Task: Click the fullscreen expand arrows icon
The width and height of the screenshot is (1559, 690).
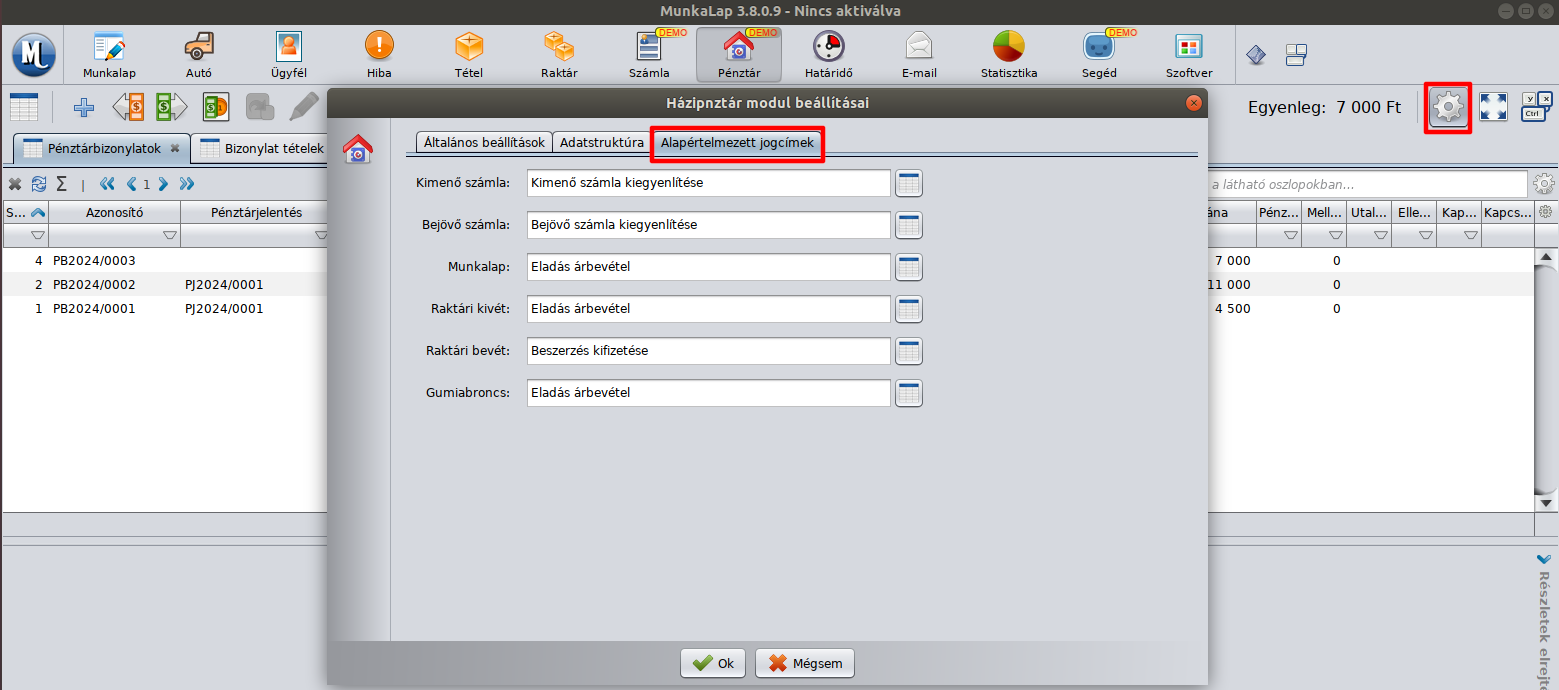Action: (1492, 107)
